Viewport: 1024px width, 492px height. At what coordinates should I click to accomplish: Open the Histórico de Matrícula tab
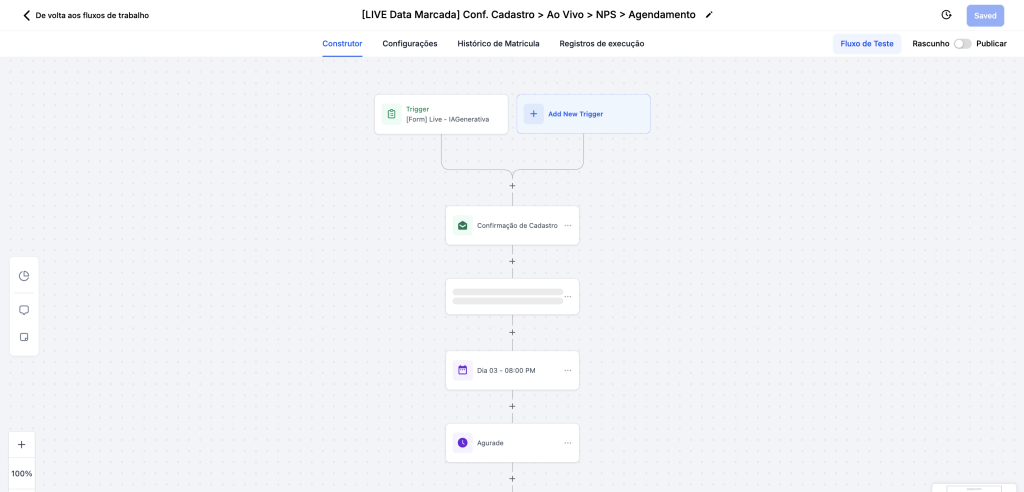coord(498,44)
